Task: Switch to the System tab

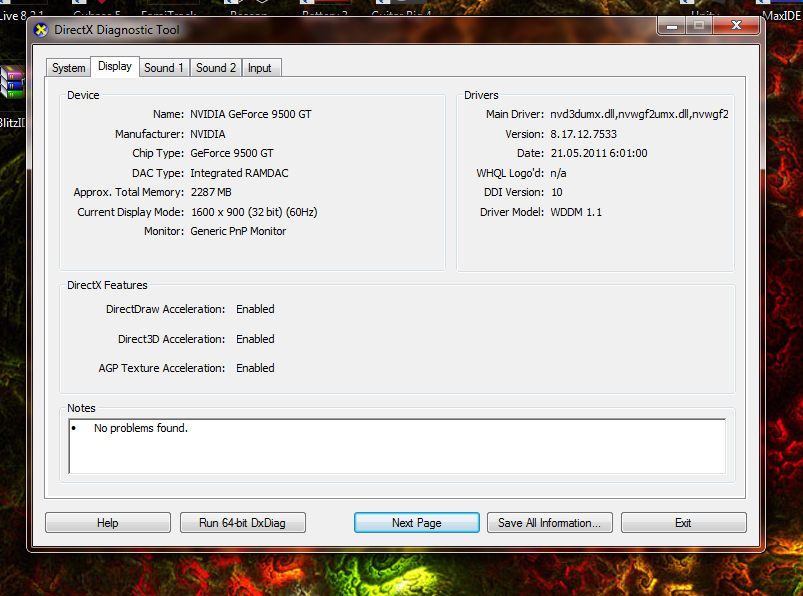Action: [x=68, y=68]
